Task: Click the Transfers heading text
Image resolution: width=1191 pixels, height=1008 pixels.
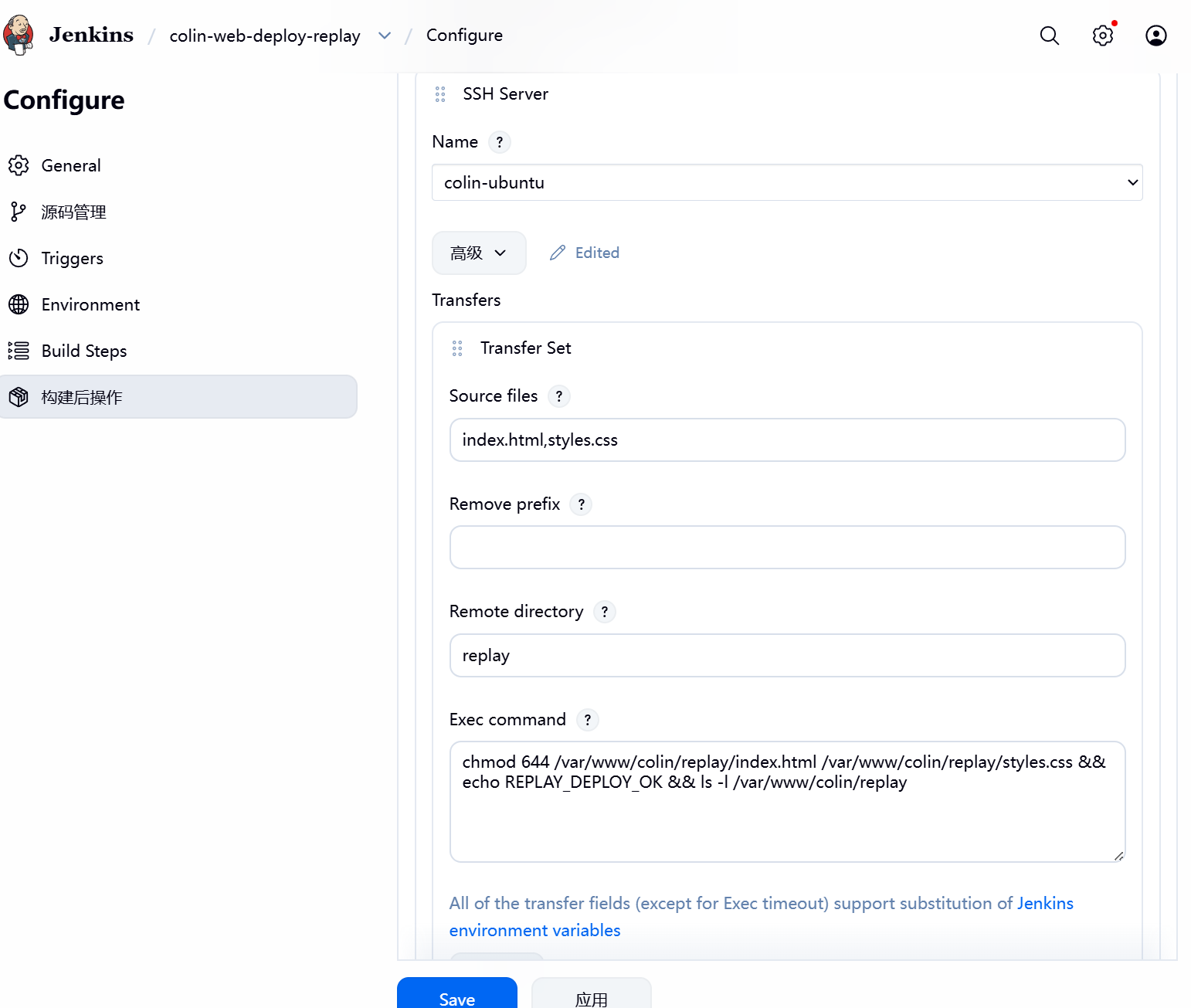Action: [x=467, y=300]
